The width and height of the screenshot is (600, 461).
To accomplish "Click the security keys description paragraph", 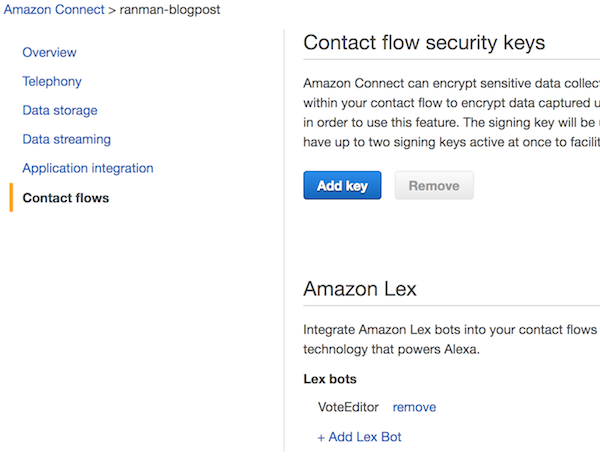I will point(450,113).
